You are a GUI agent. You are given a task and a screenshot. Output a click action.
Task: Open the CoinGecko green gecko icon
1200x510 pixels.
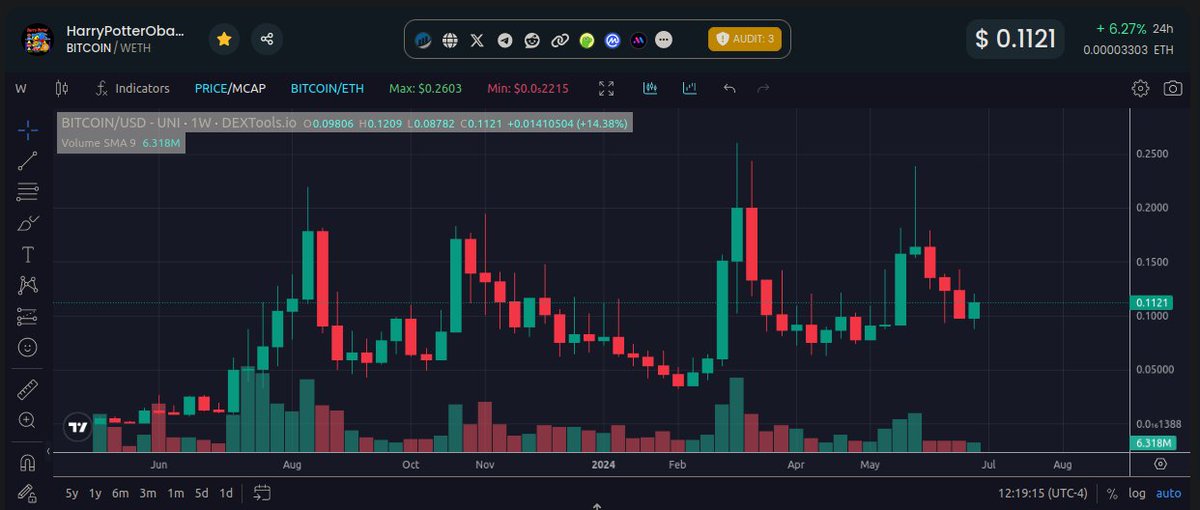click(587, 40)
